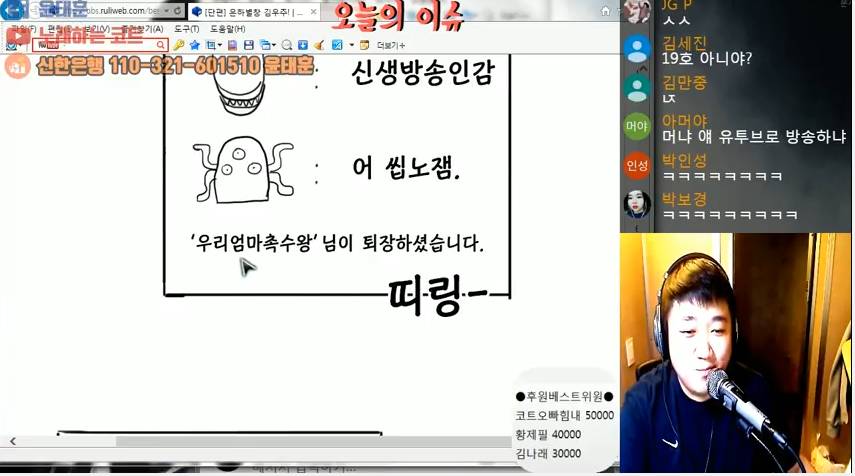Screen dimensions: 855x476
Task: Click 박보경's photo chat avatar
Action: point(637,204)
